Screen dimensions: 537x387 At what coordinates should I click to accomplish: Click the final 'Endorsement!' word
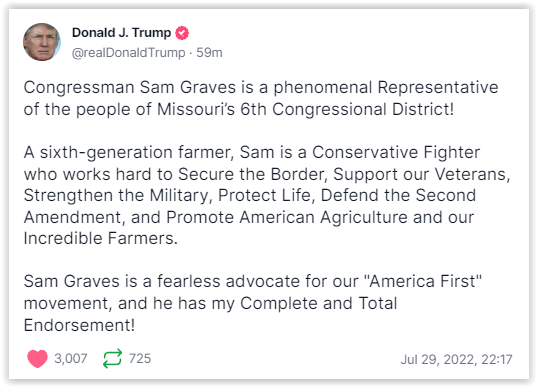click(x=79, y=325)
